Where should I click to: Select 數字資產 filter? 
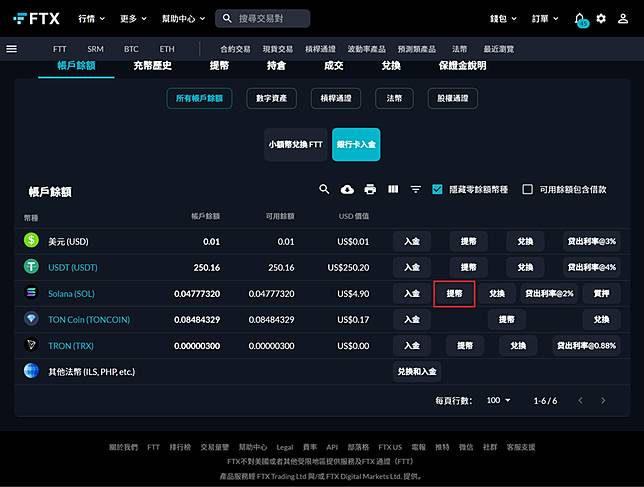(271, 99)
